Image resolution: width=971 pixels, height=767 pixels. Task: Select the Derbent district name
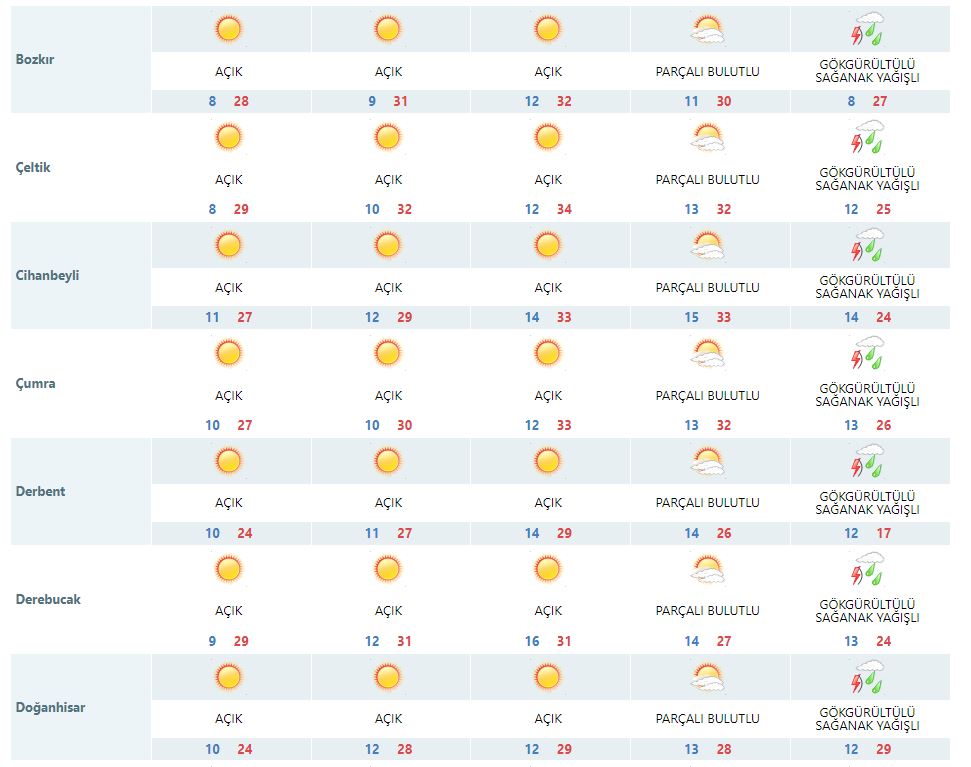pyautogui.click(x=40, y=492)
